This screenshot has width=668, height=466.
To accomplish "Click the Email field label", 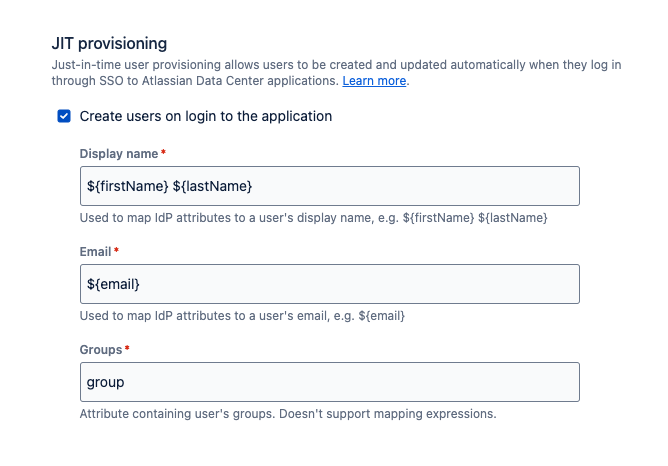I will point(96,252).
